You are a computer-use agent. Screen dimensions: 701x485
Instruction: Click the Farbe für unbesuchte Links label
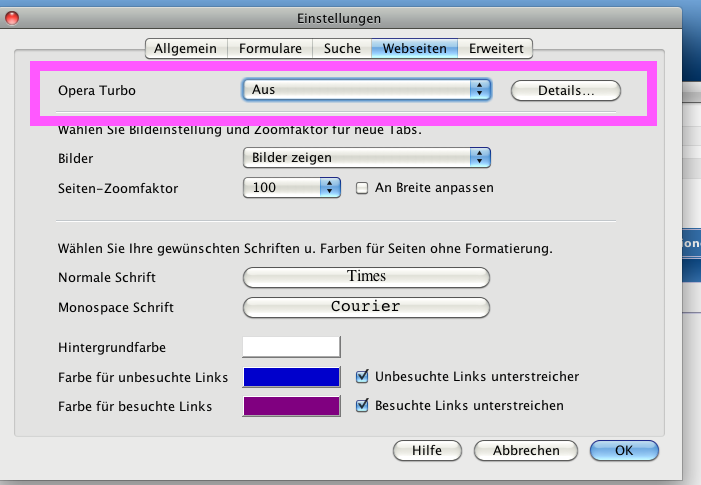[143, 378]
